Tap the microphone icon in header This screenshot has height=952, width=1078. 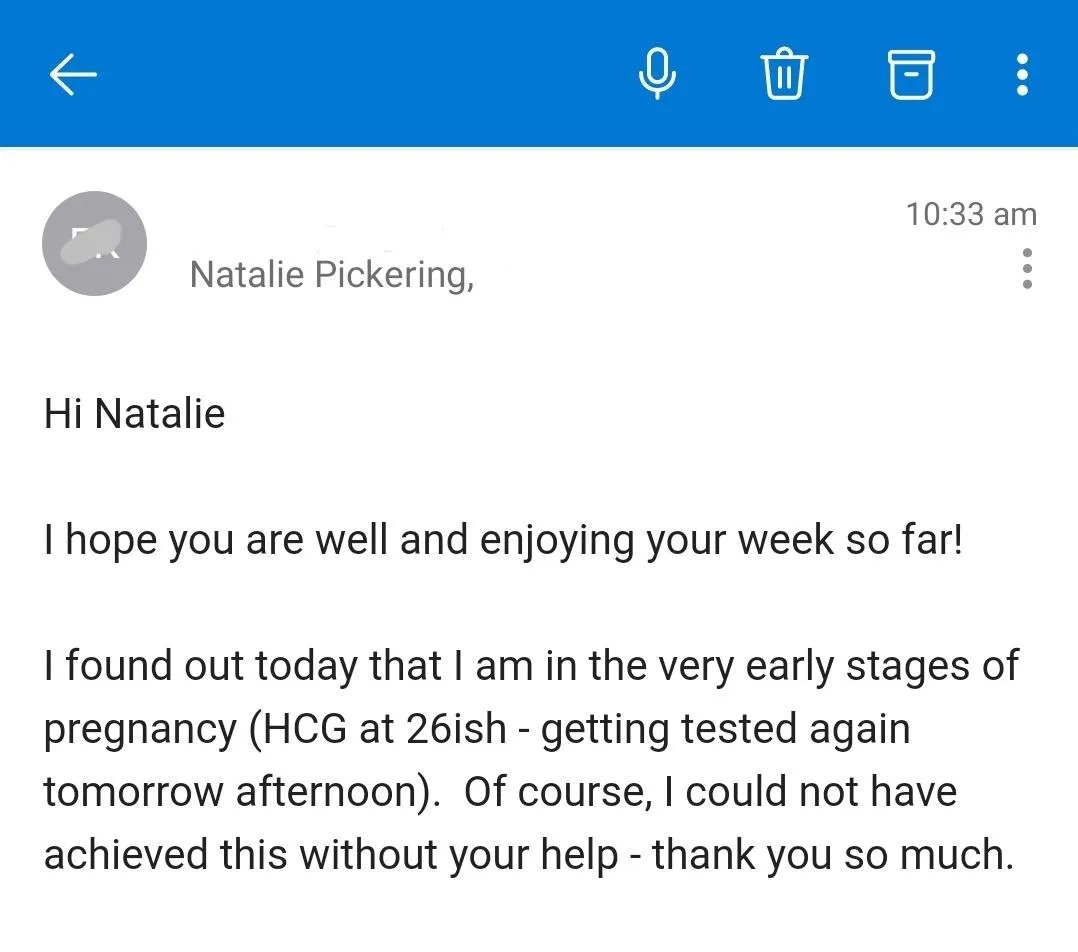coord(657,74)
